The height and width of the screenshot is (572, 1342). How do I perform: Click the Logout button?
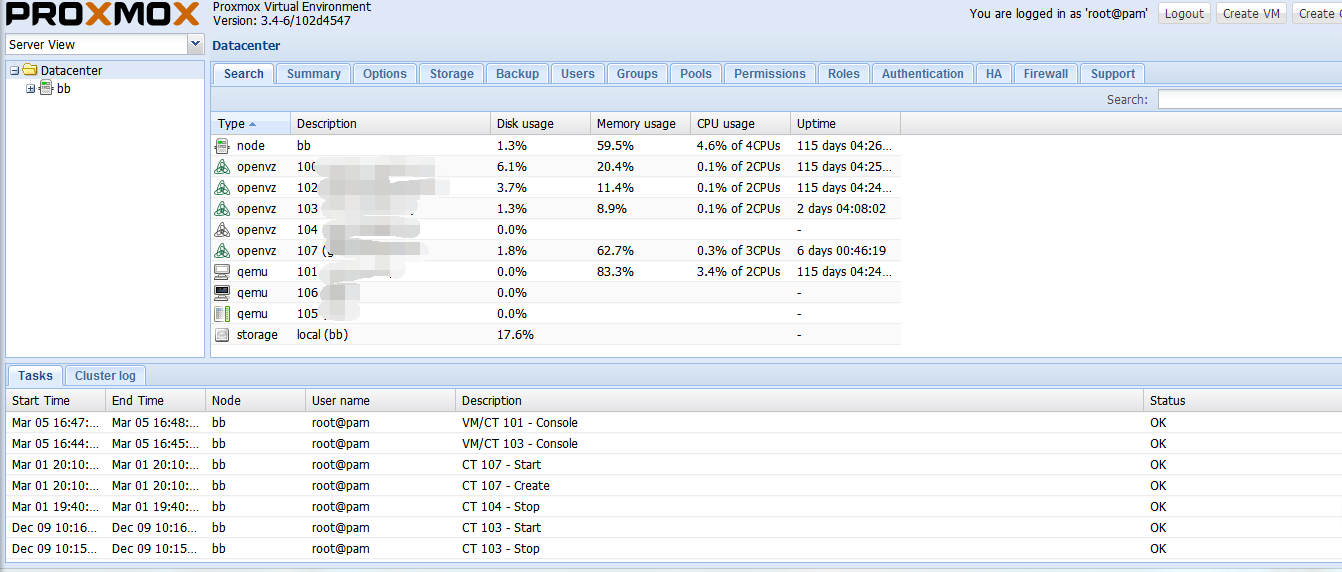(x=1184, y=14)
